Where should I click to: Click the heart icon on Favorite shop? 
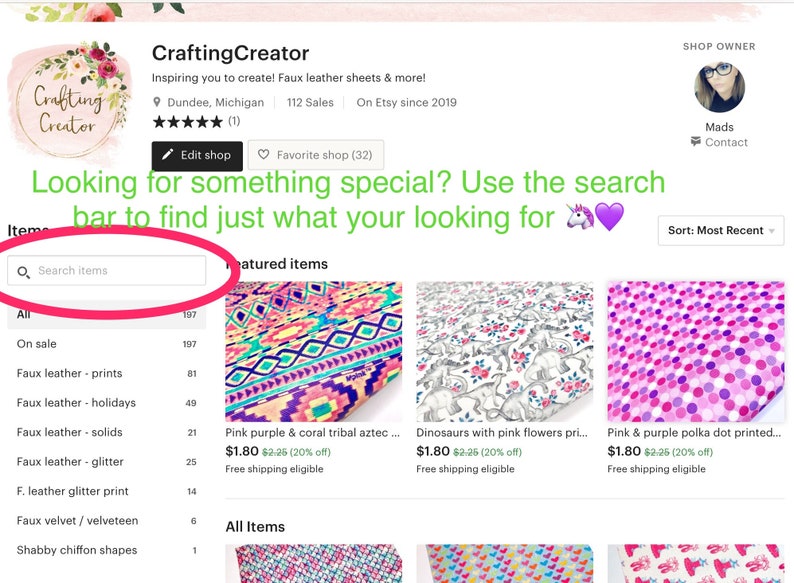click(x=263, y=154)
